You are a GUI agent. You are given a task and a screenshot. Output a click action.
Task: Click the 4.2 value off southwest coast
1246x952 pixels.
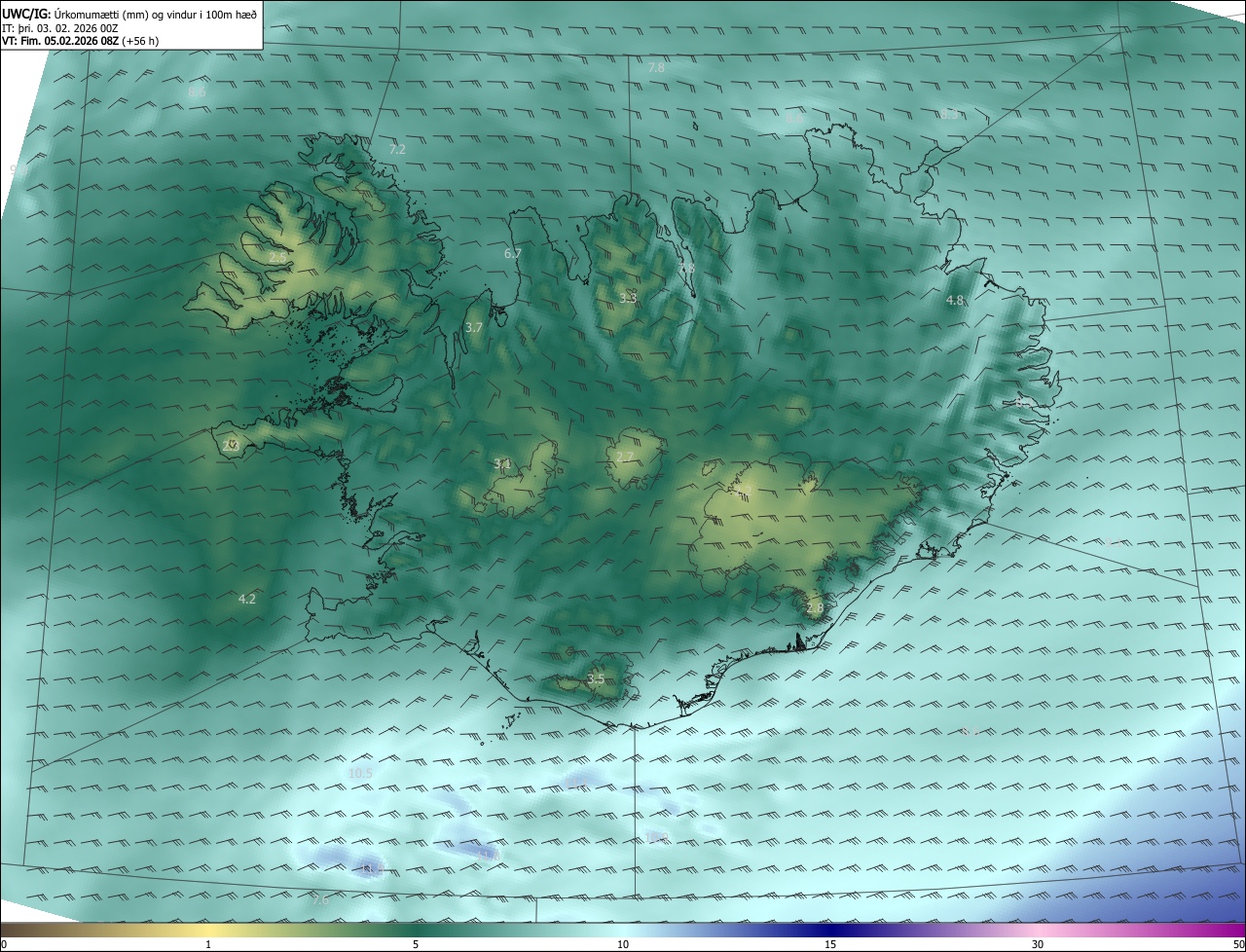tap(247, 599)
